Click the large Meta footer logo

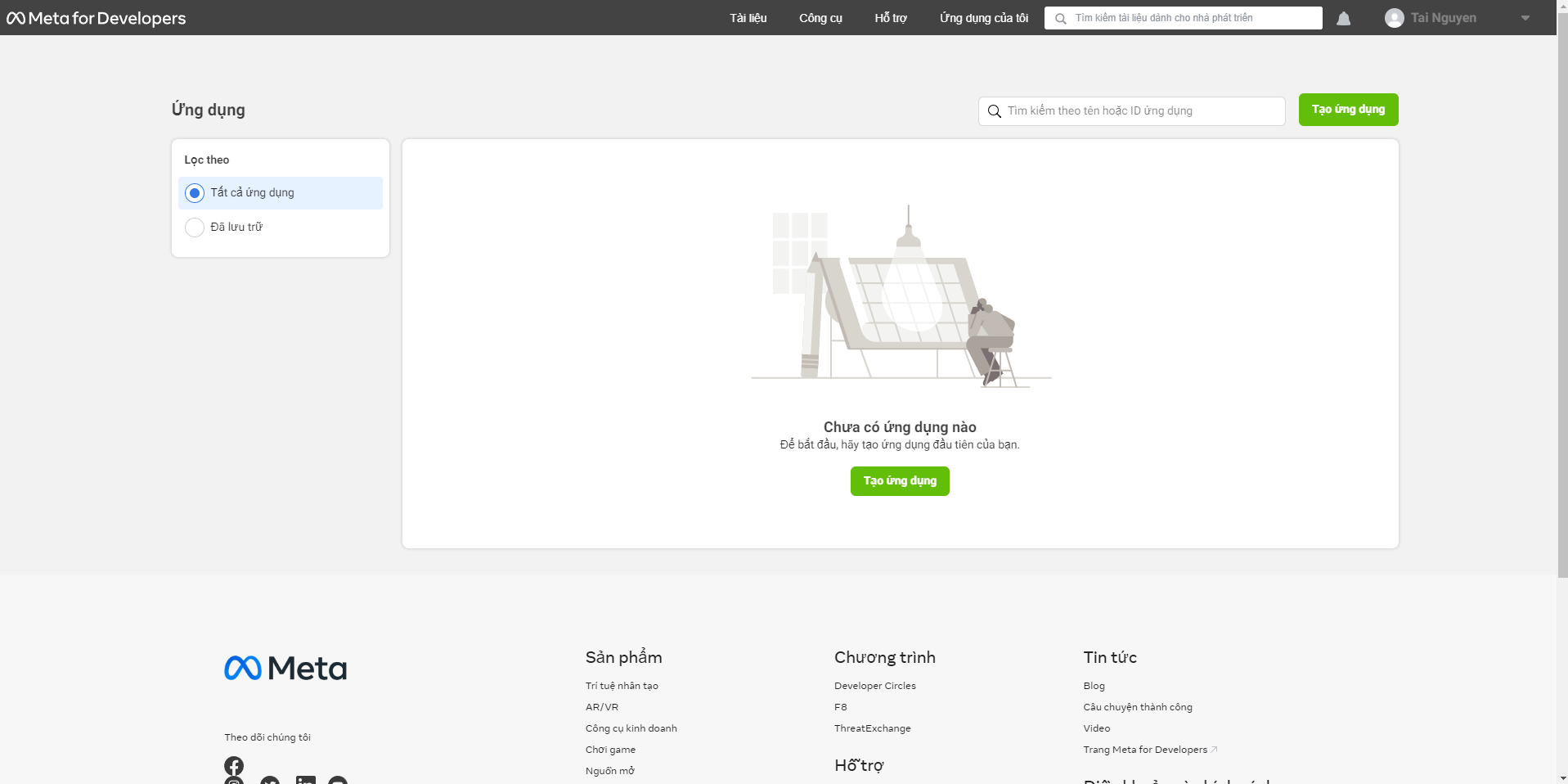285,669
